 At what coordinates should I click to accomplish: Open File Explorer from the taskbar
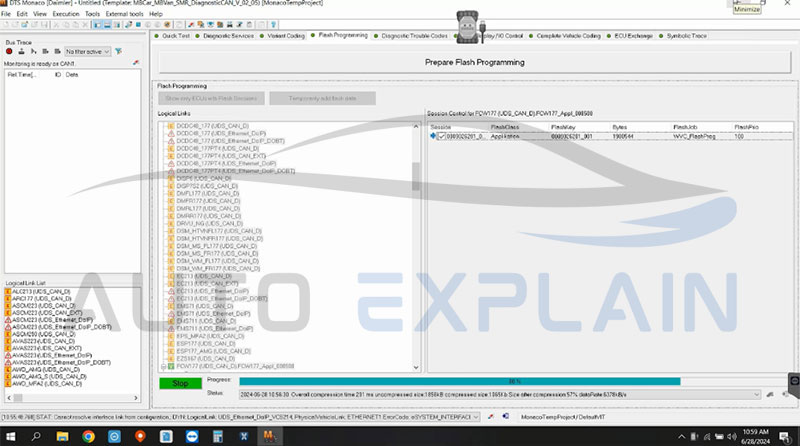(x=62, y=436)
